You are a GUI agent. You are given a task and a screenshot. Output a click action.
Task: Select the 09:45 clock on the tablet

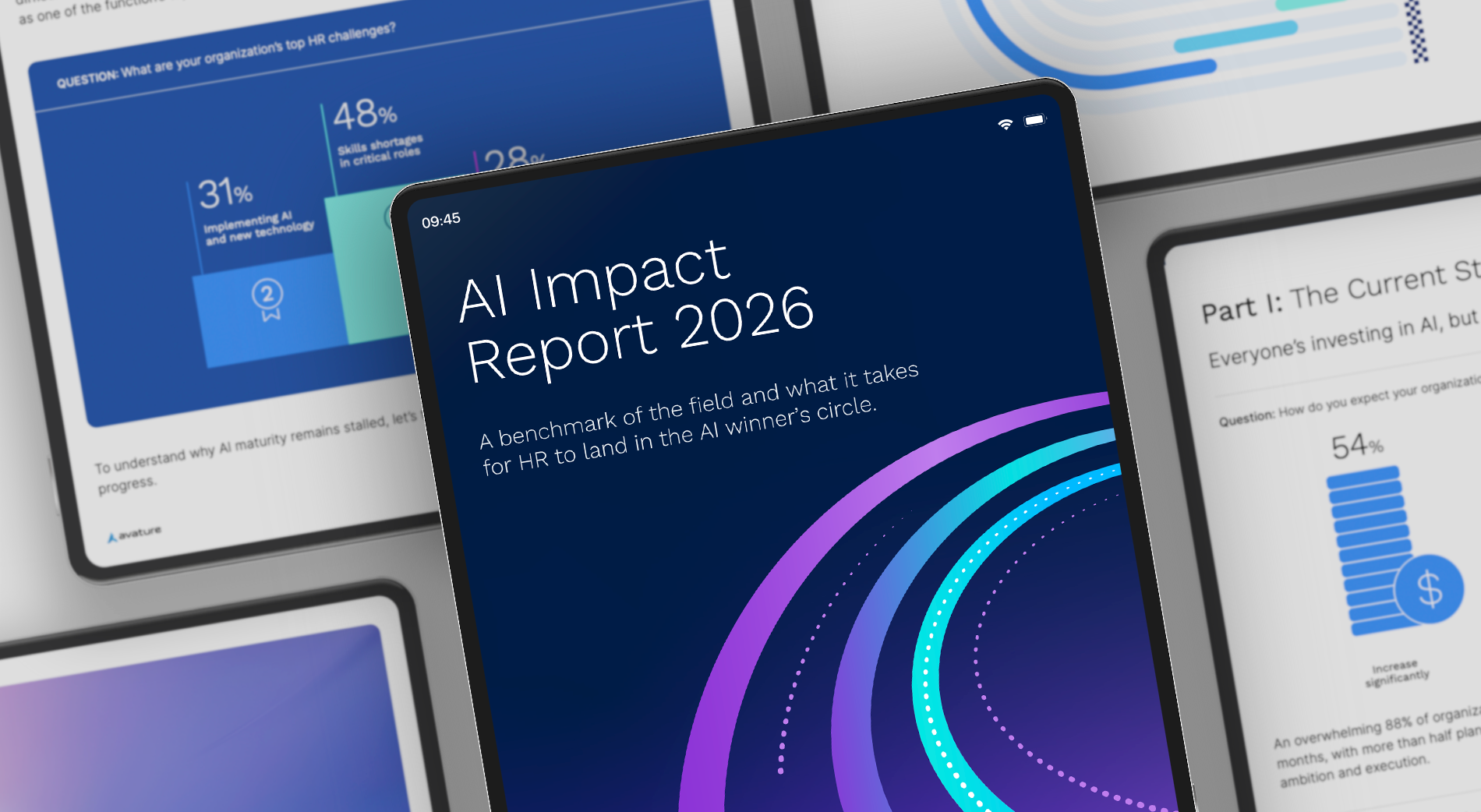[x=441, y=221]
